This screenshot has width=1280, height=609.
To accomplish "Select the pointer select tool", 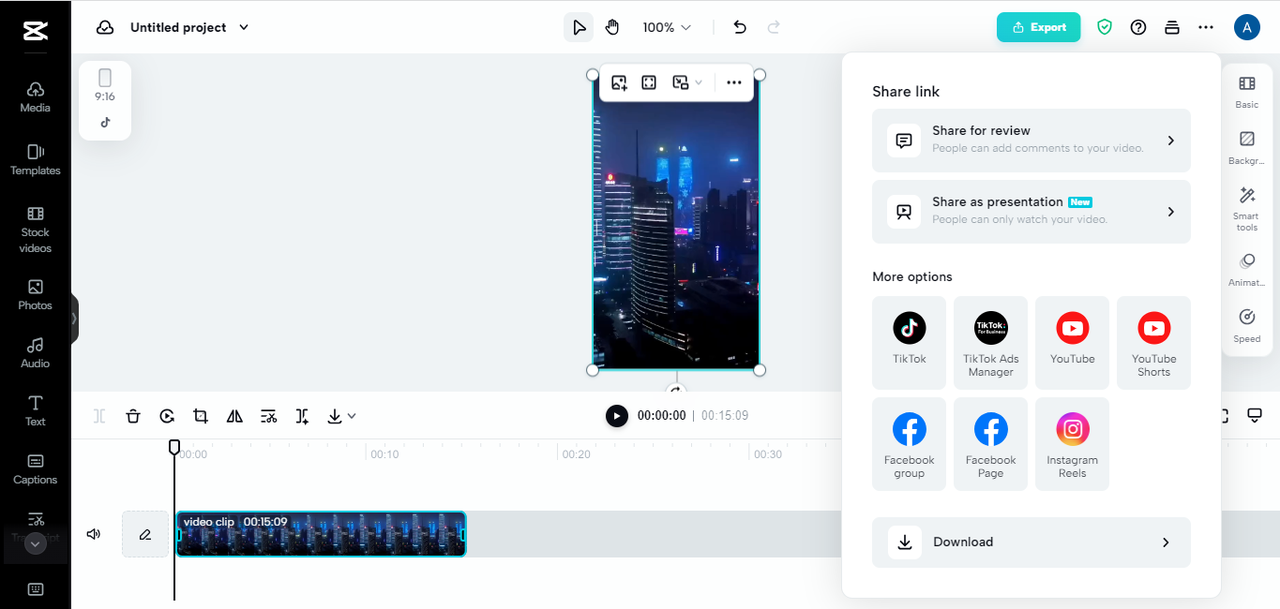I will [578, 27].
